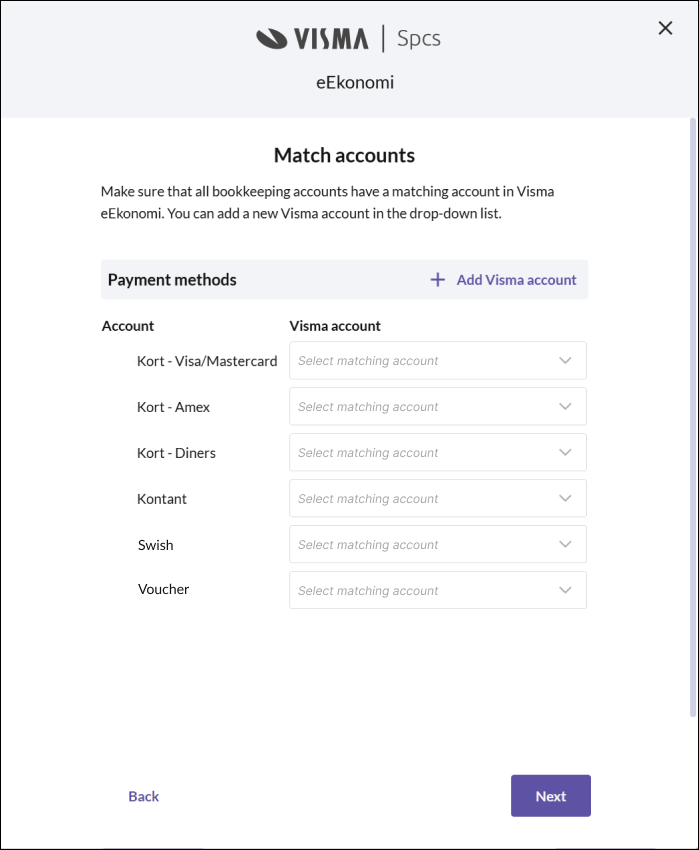Expand chevron for Kort - Visa/Mastercard
This screenshot has width=699, height=850.
click(x=565, y=360)
